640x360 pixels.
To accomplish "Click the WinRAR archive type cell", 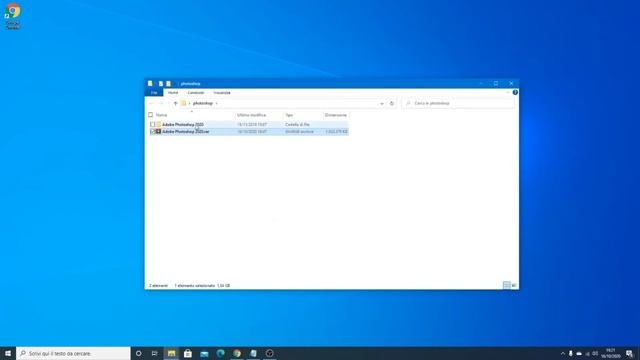I will coord(300,132).
